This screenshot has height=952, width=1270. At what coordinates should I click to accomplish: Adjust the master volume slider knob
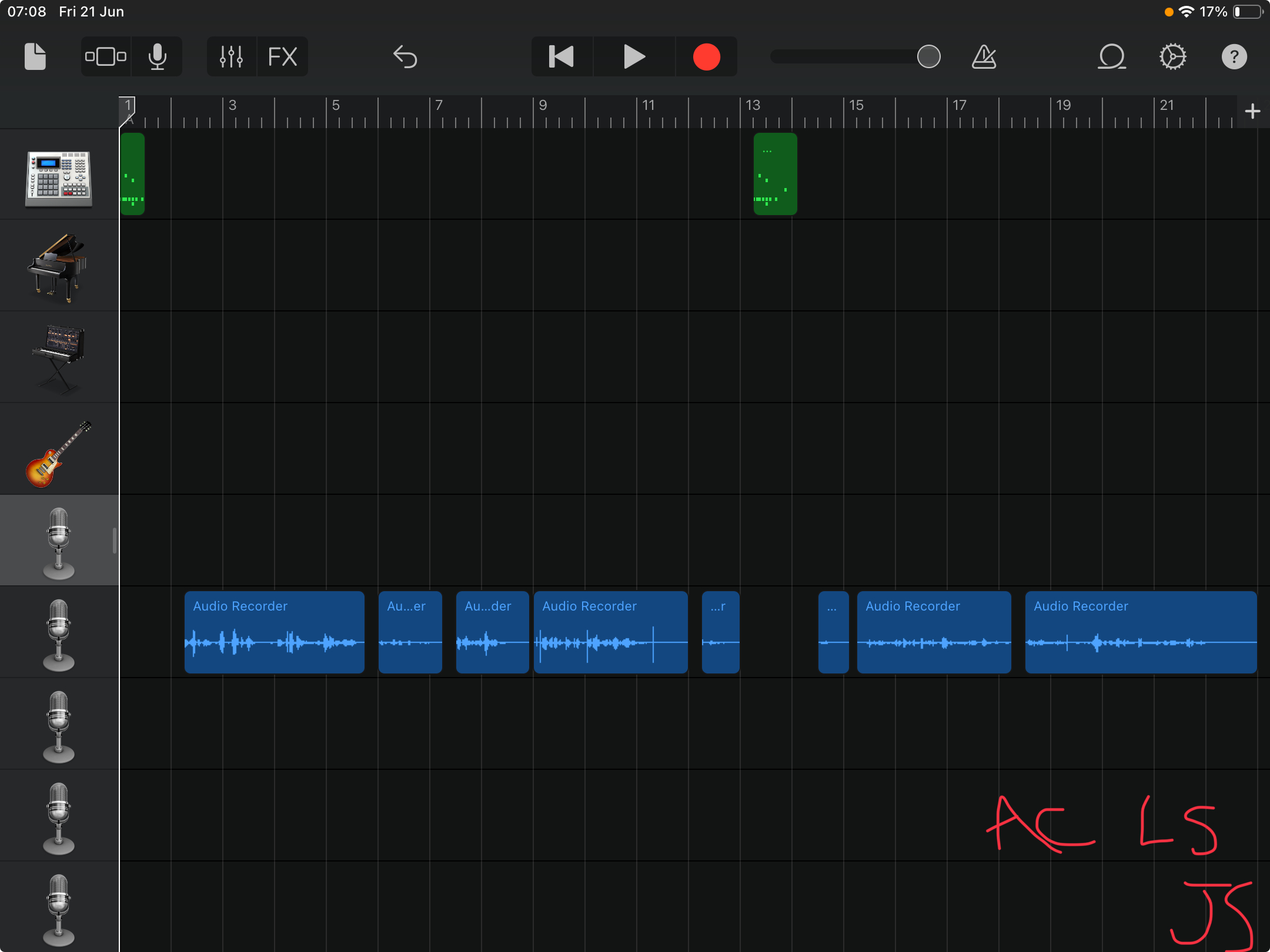[x=929, y=56]
